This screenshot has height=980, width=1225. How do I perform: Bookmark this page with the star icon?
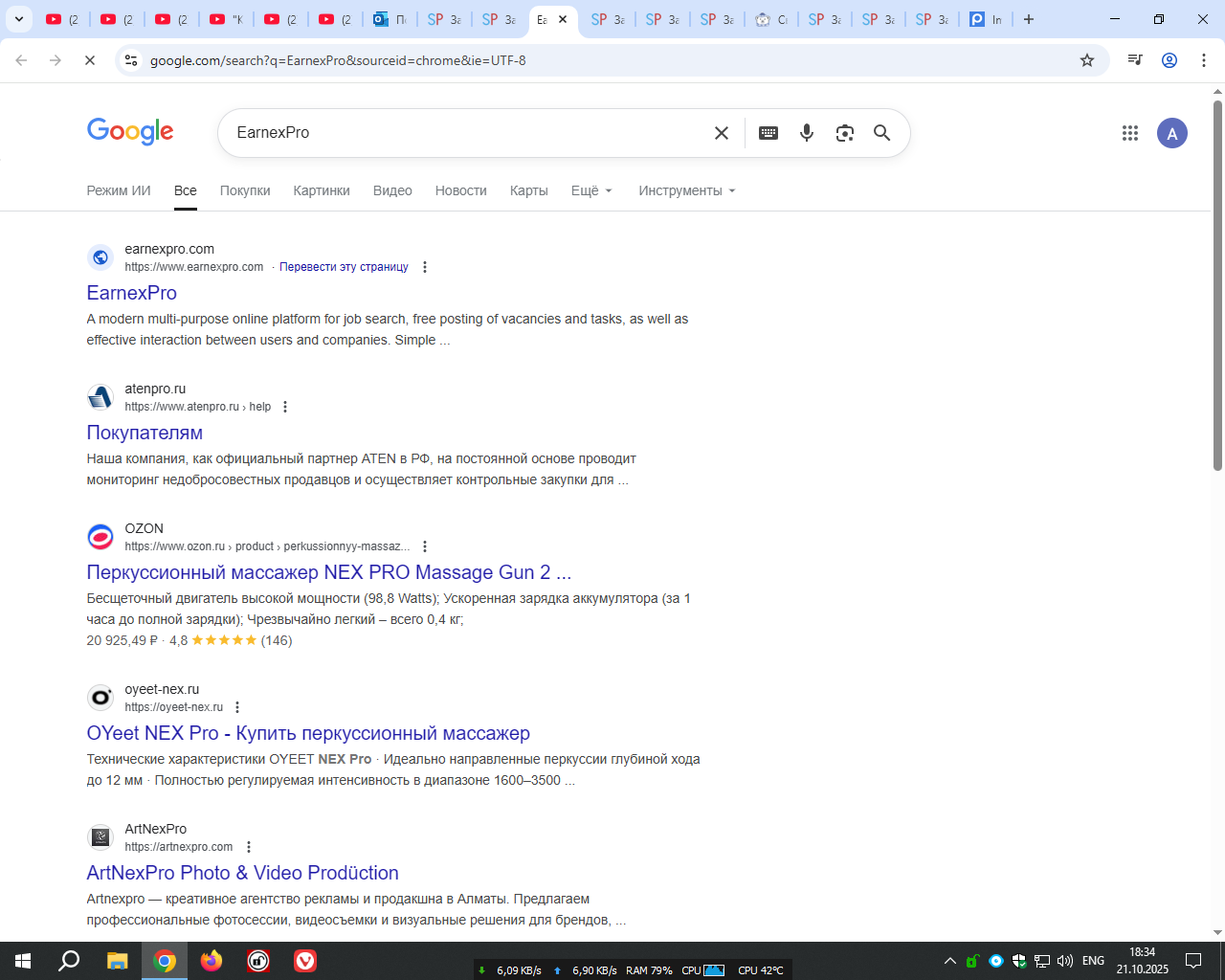(1087, 60)
